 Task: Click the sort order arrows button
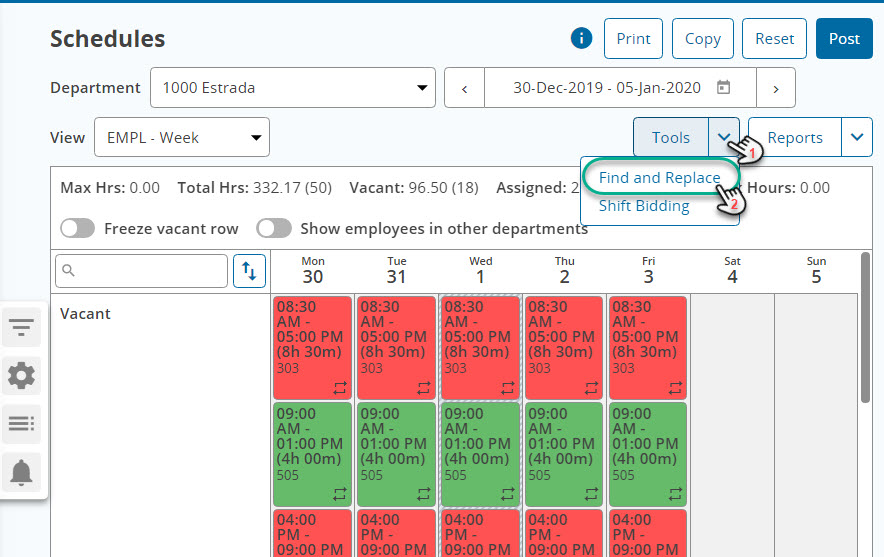coord(249,271)
